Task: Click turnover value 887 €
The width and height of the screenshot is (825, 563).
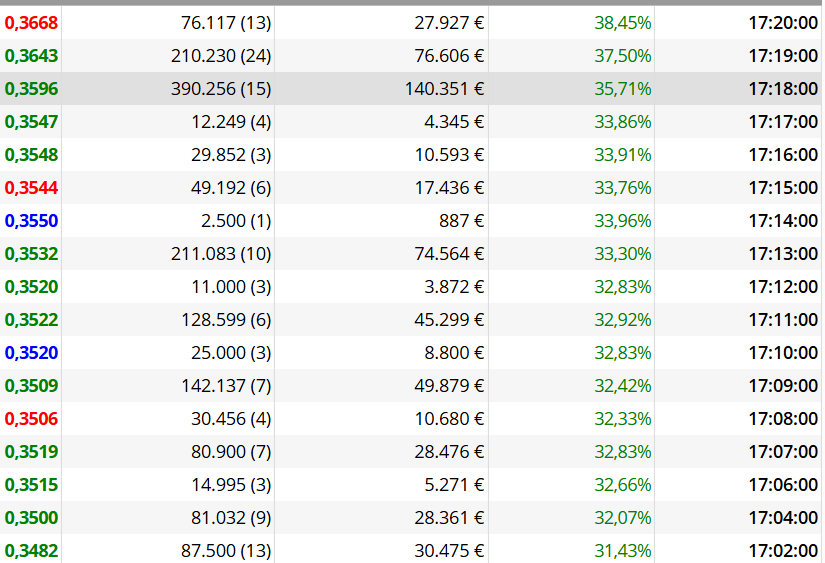Action: [461, 221]
